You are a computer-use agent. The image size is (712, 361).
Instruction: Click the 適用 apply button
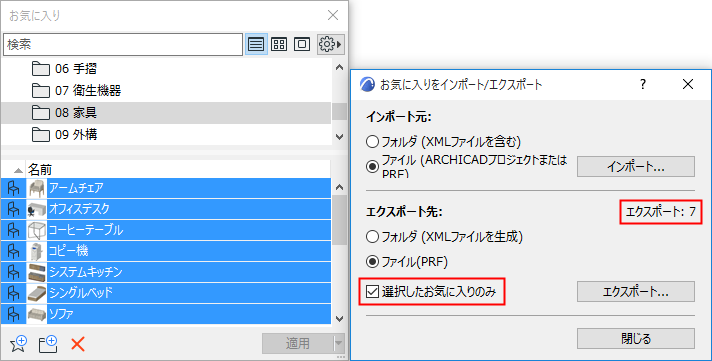click(297, 344)
